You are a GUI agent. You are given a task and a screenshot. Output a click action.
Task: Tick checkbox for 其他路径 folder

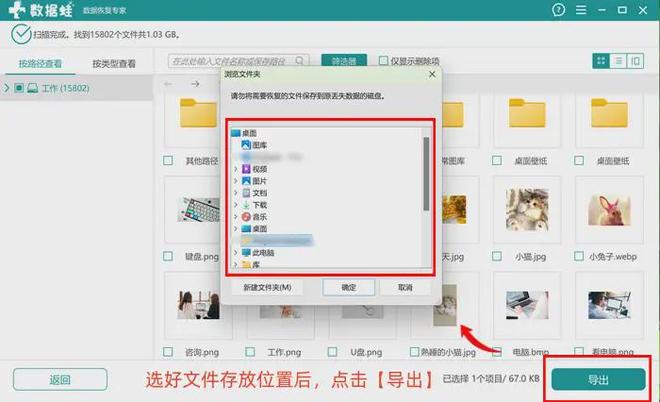click(168, 160)
